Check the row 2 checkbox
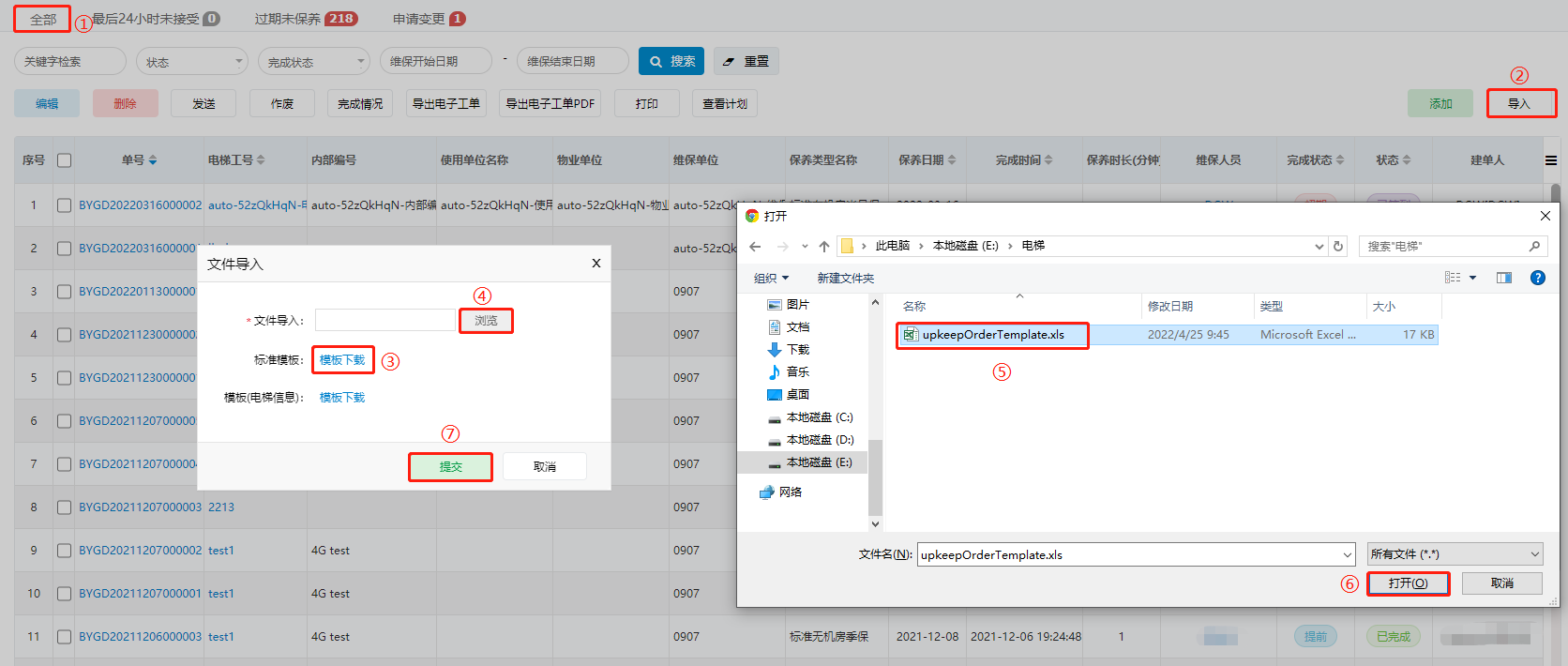 pos(64,249)
